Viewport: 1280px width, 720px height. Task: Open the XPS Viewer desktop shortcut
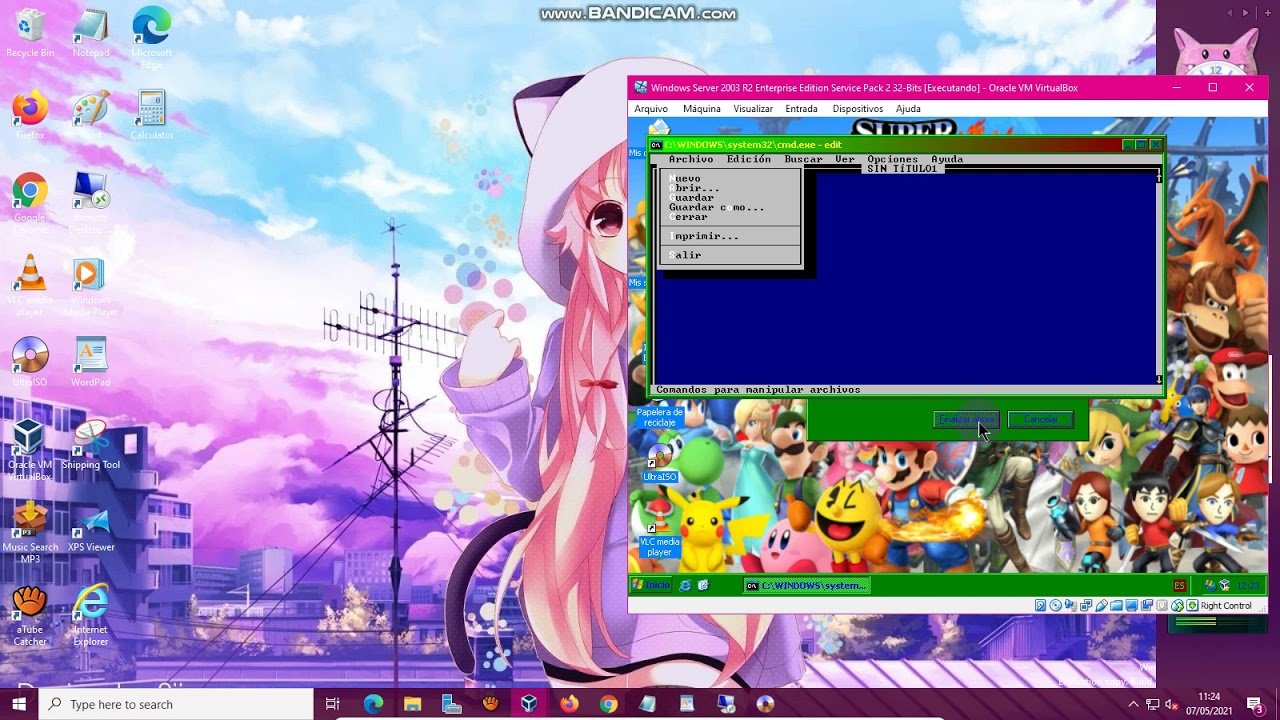(x=91, y=527)
